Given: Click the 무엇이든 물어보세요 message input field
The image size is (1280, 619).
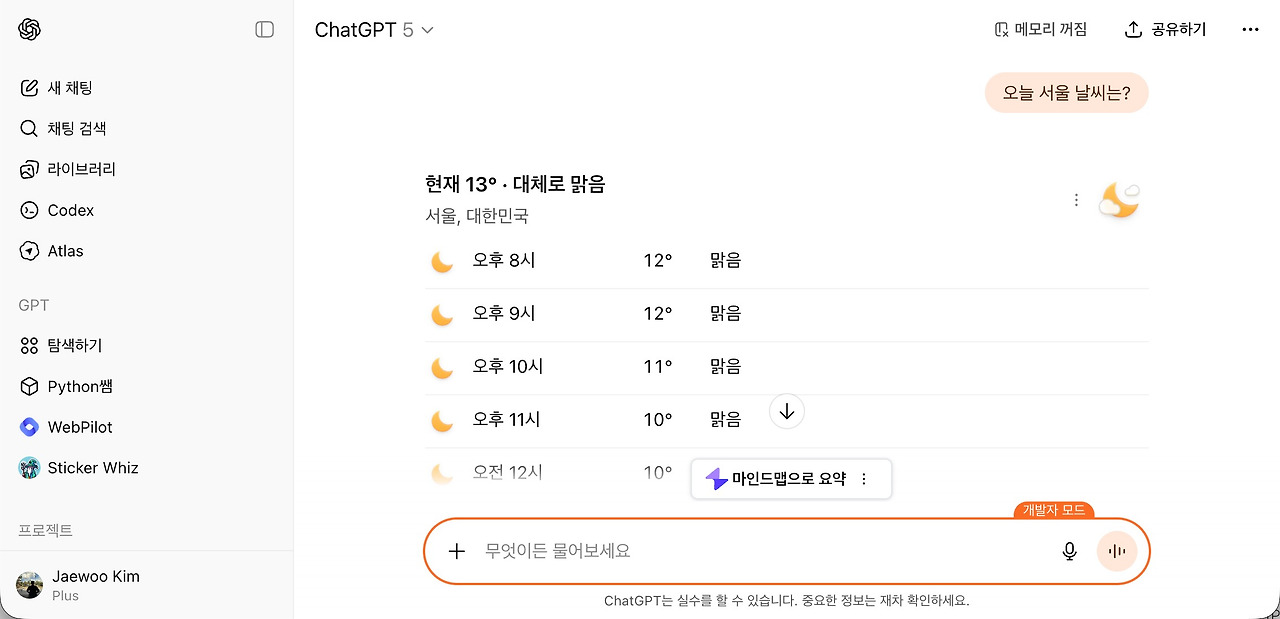Looking at the screenshot, I should coord(750,551).
